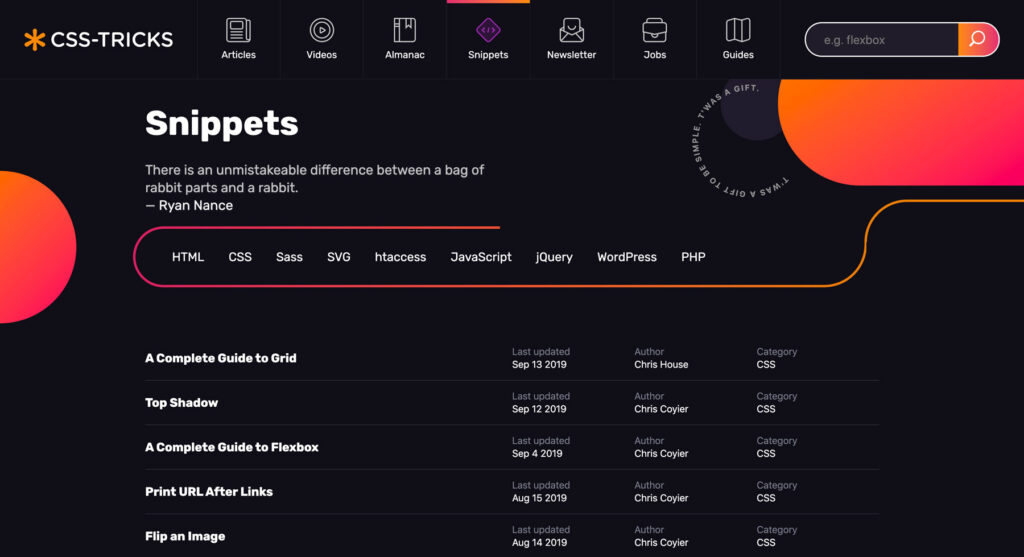This screenshot has height=557, width=1024.
Task: Open Print URL After Links snippet
Action: tap(209, 492)
